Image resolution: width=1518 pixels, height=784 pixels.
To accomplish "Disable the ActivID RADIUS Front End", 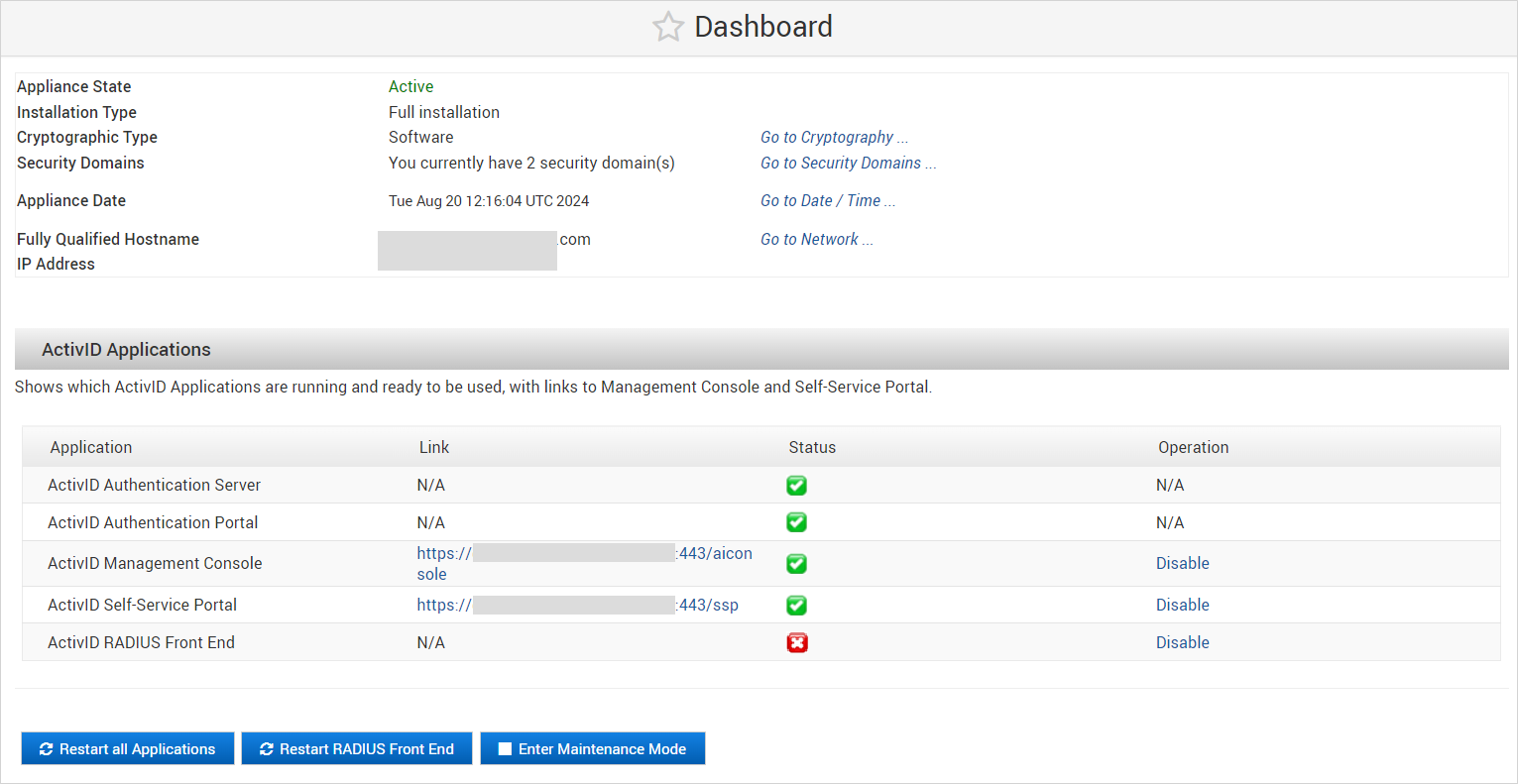I will point(1182,642).
